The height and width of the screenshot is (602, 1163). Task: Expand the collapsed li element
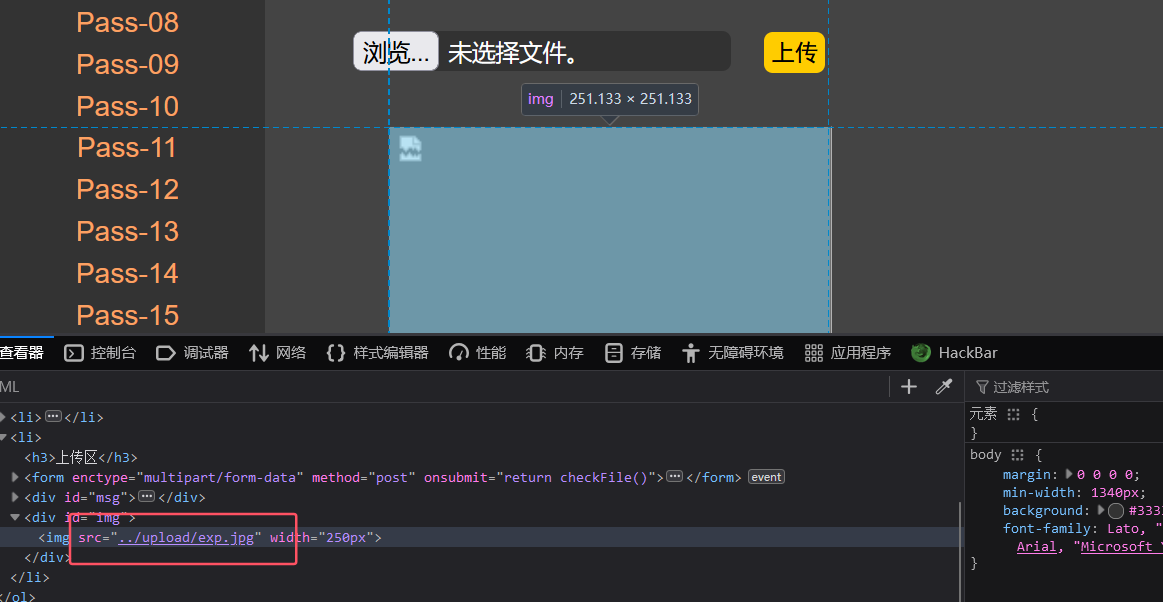(x=3, y=417)
